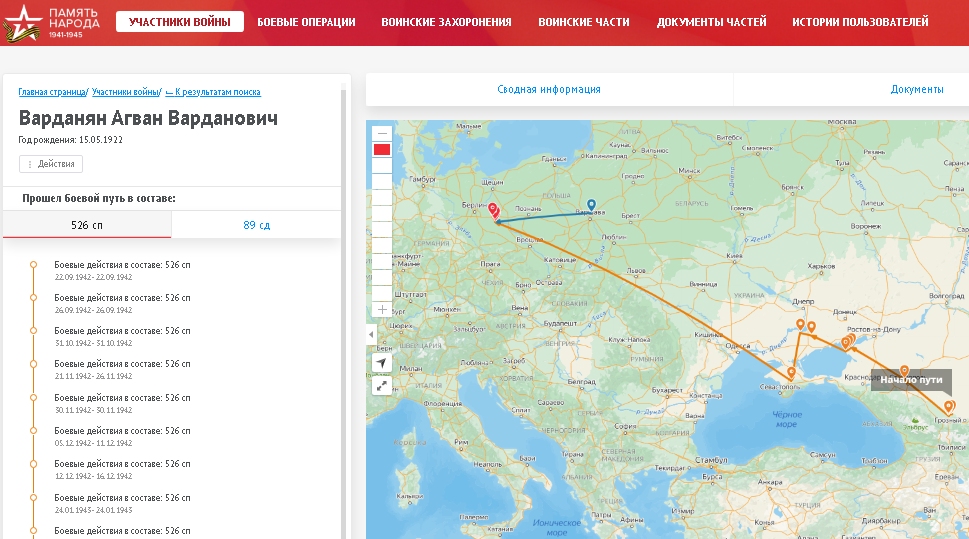Go to Главная страница breadcrumb link
969x539 pixels.
[x=52, y=92]
